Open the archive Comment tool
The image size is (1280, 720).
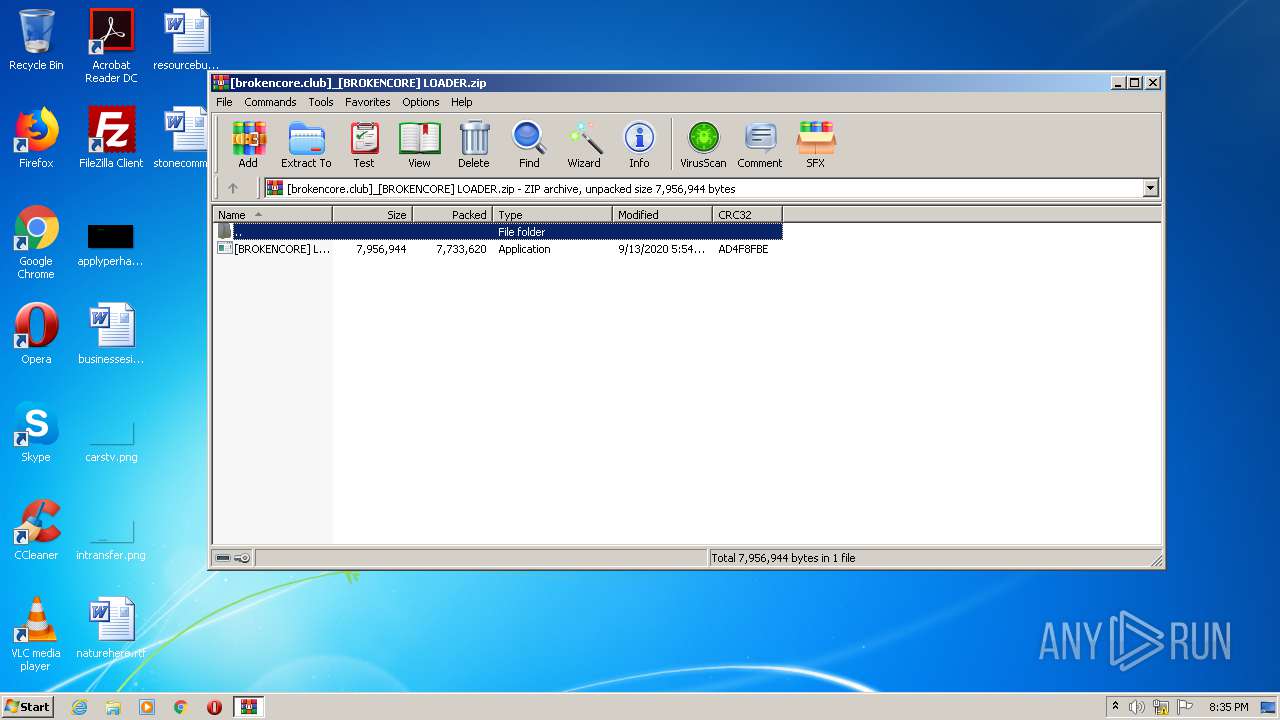pyautogui.click(x=760, y=144)
